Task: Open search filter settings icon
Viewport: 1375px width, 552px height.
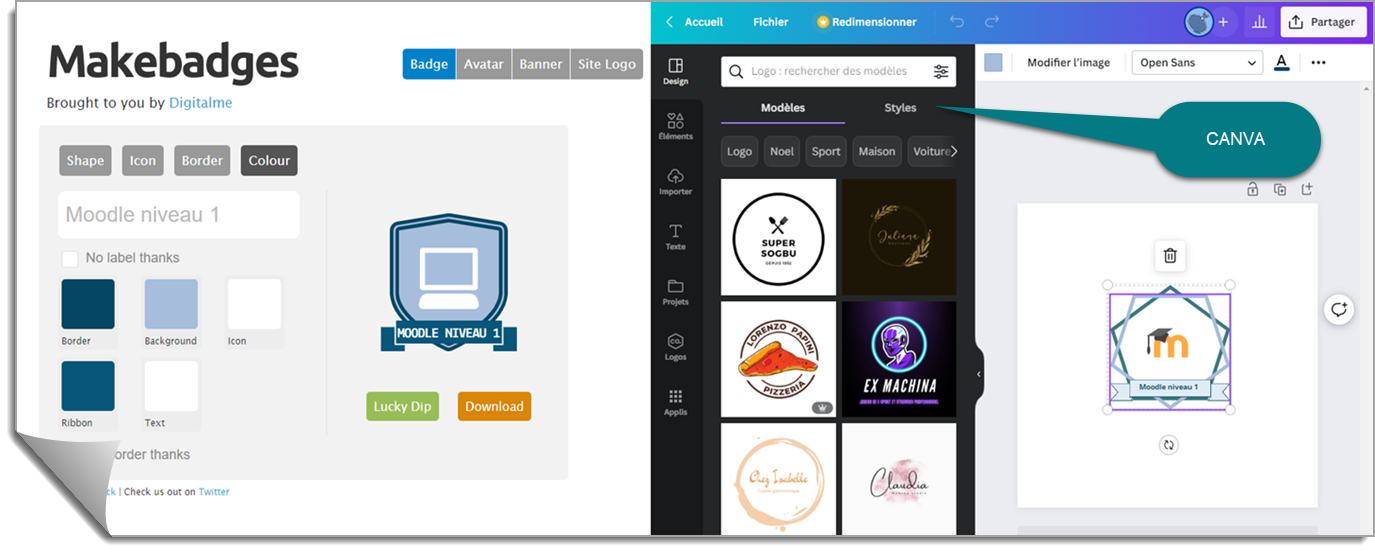Action: 941,71
